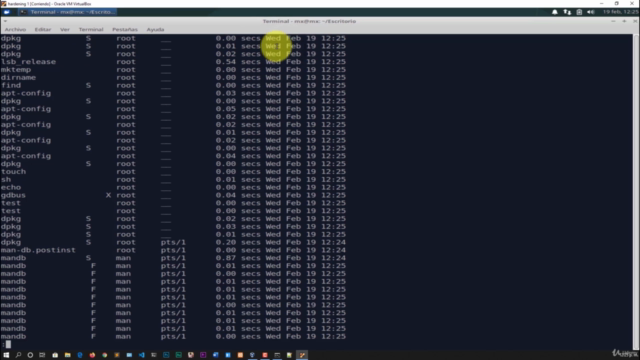Click the touch command name

click(13, 172)
